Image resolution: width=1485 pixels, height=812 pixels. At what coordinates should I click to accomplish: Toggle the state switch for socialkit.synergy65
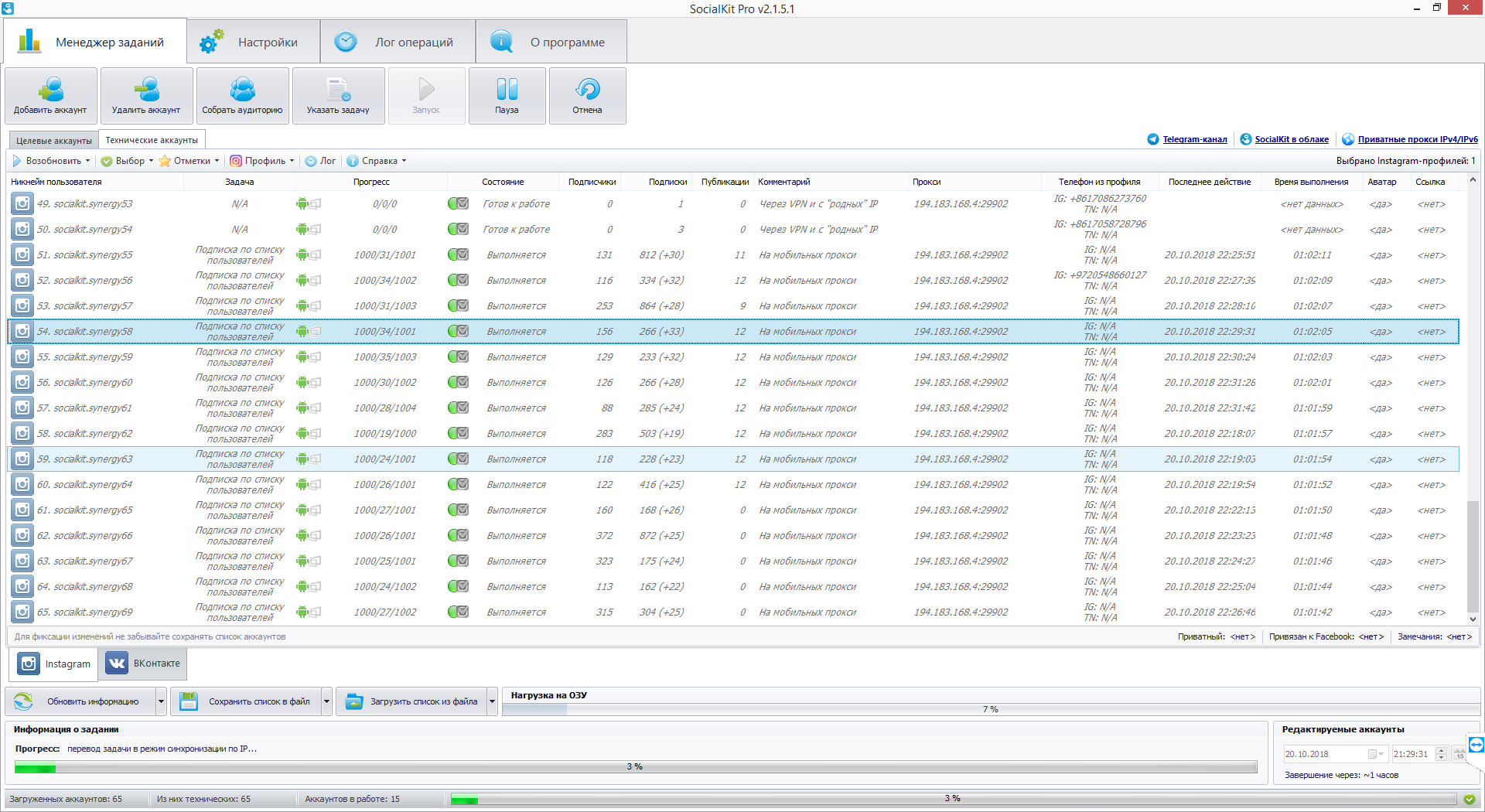point(458,510)
